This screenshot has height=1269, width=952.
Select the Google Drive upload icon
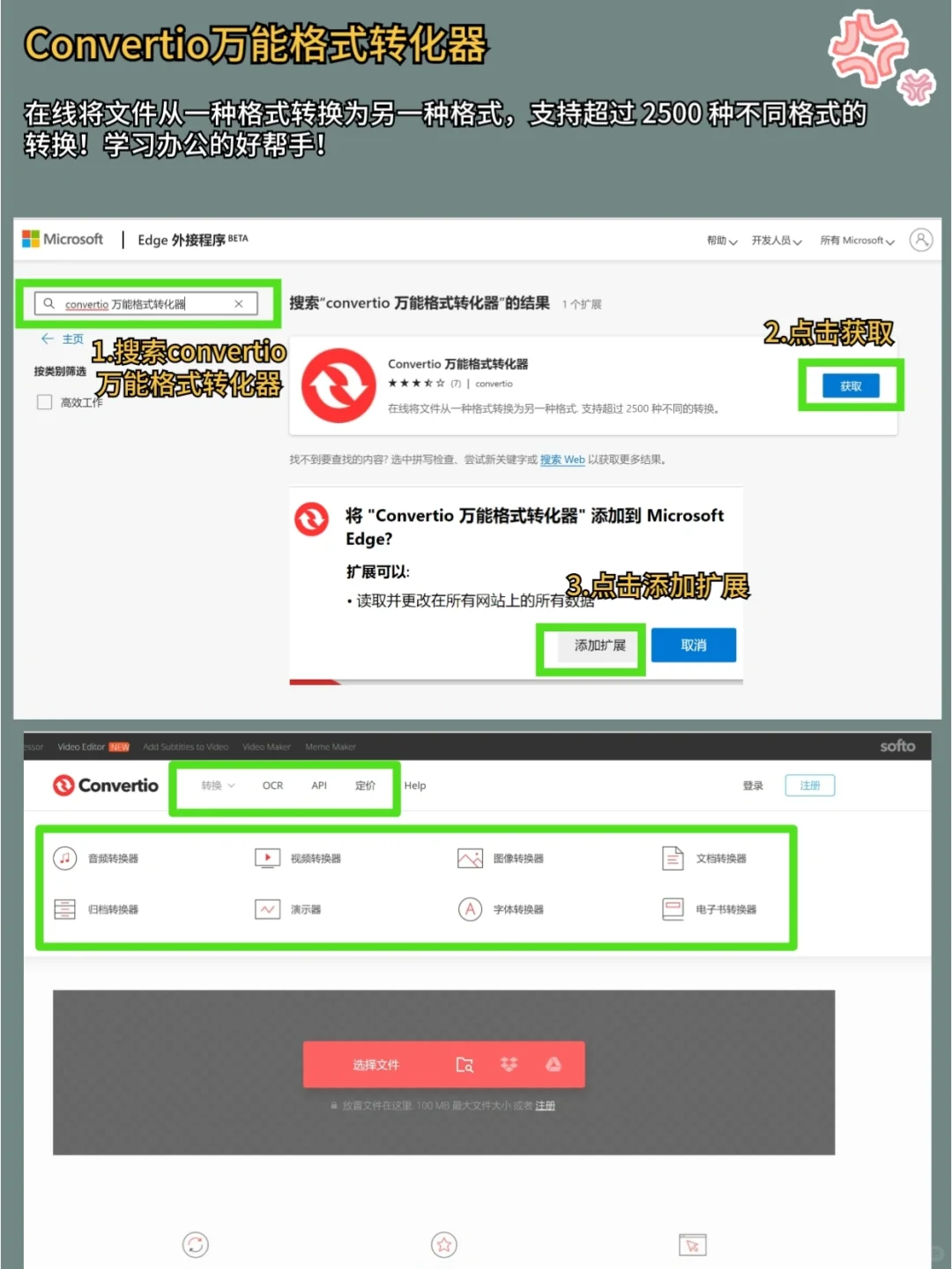tap(555, 1064)
